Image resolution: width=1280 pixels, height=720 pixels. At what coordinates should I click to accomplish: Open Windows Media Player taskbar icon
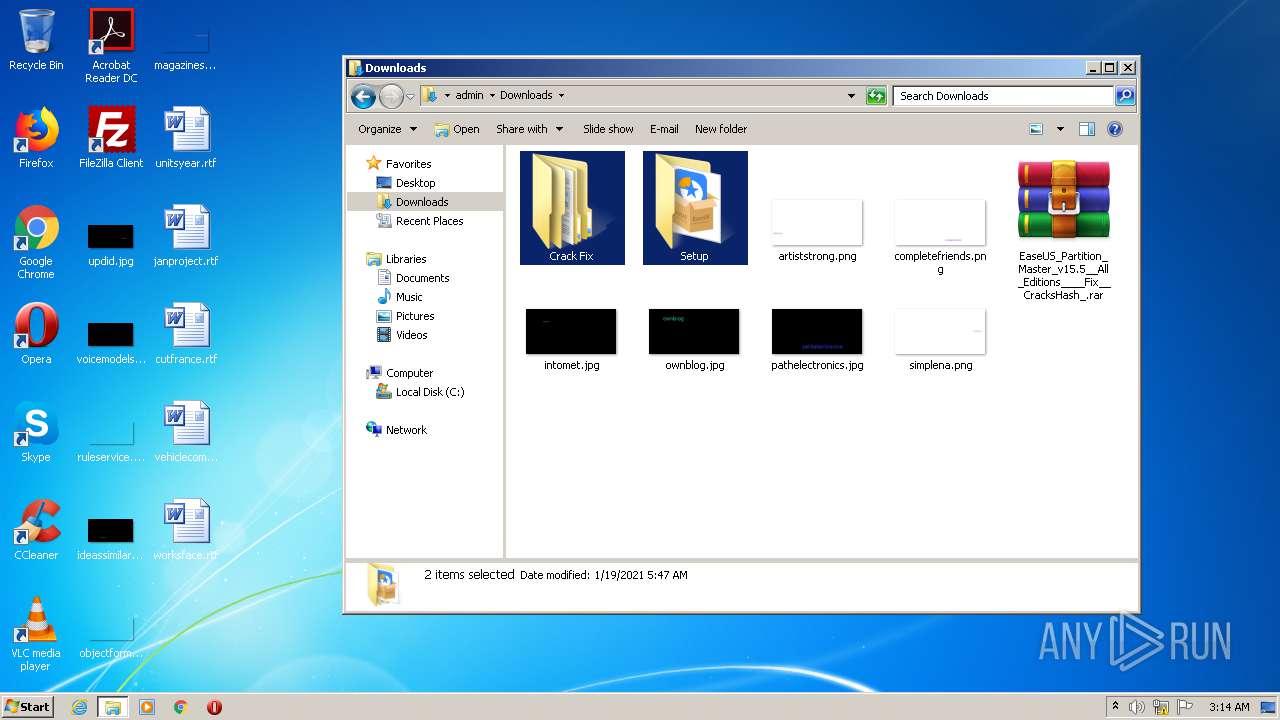click(147, 707)
